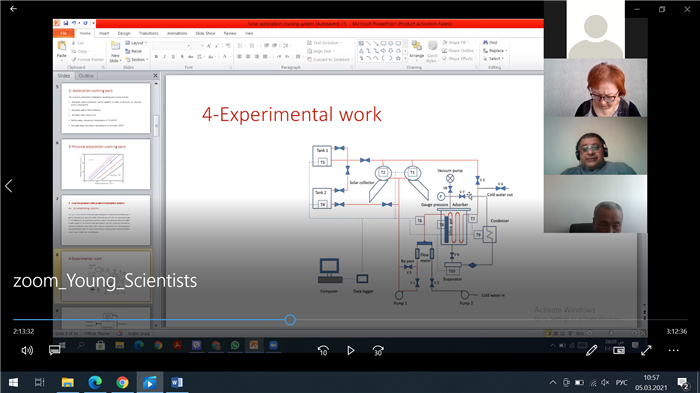This screenshot has width=700, height=393.
Task: Open the notification center
Action: [x=683, y=383]
